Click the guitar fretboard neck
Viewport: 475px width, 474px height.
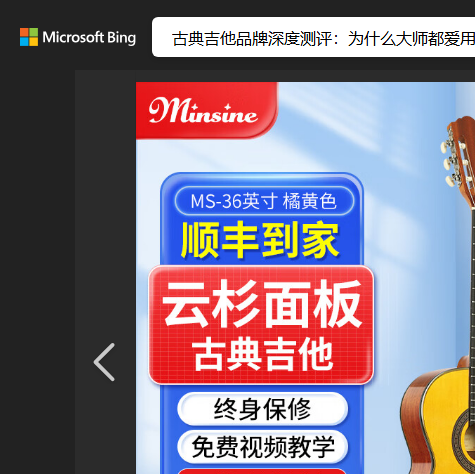473,283
